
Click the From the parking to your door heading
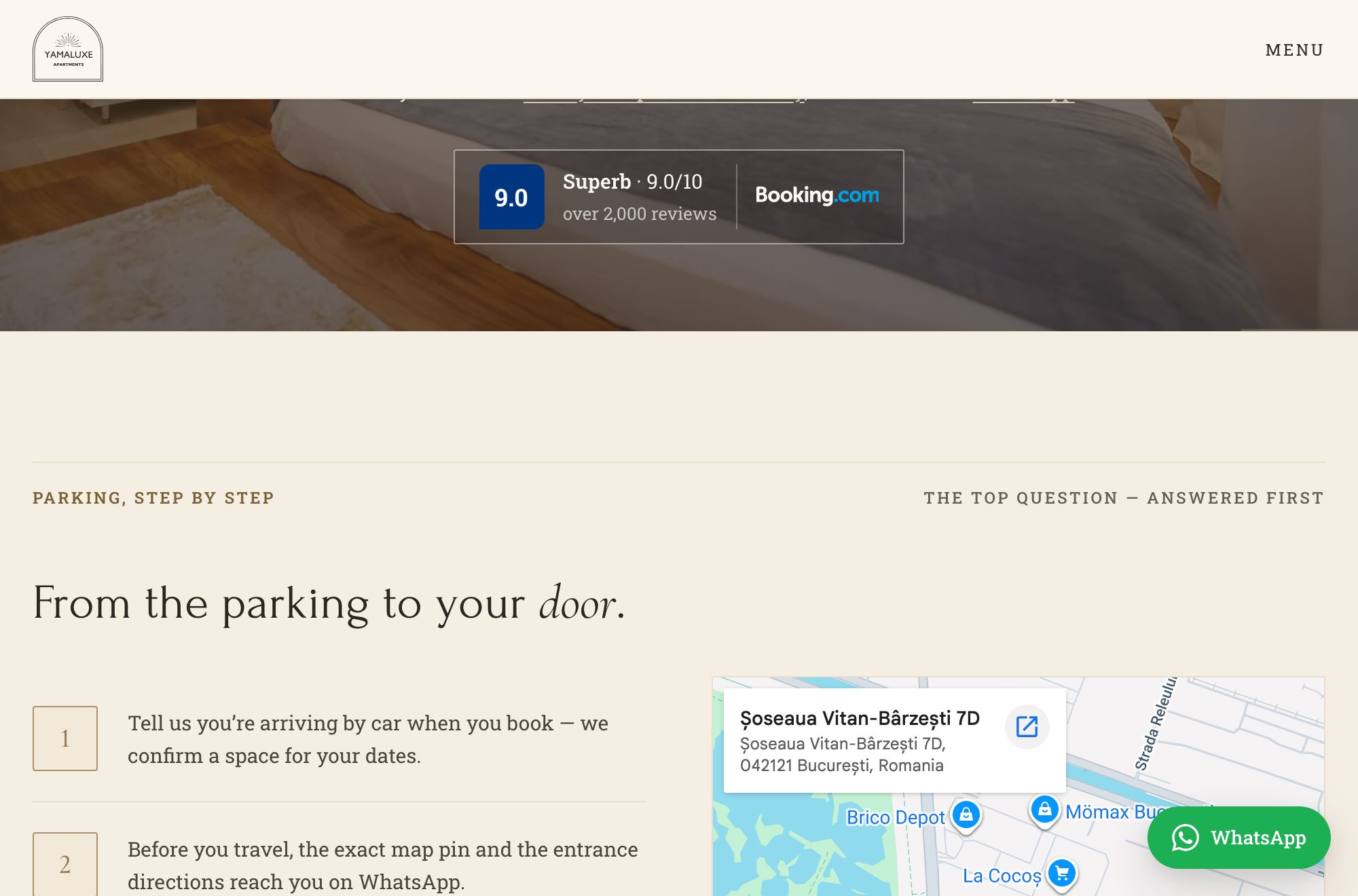pyautogui.click(x=329, y=603)
